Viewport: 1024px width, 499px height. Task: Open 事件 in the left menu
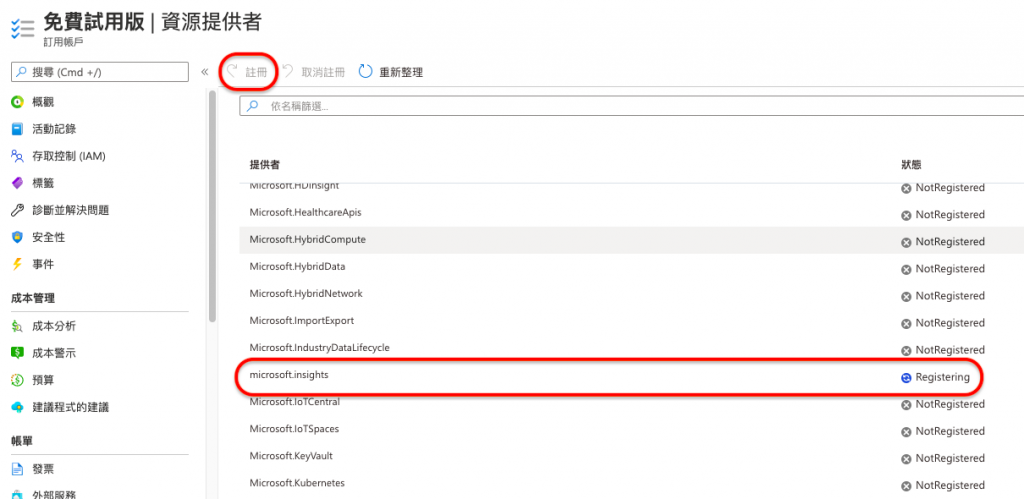click(x=43, y=265)
